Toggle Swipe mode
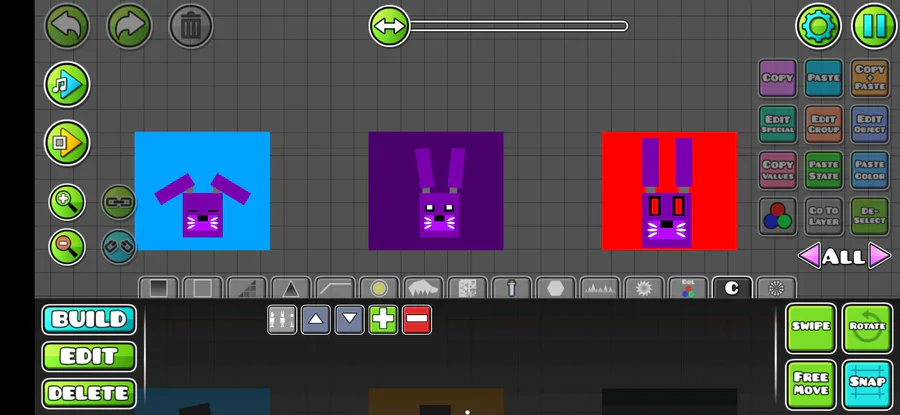The image size is (900, 415). pyautogui.click(x=811, y=328)
